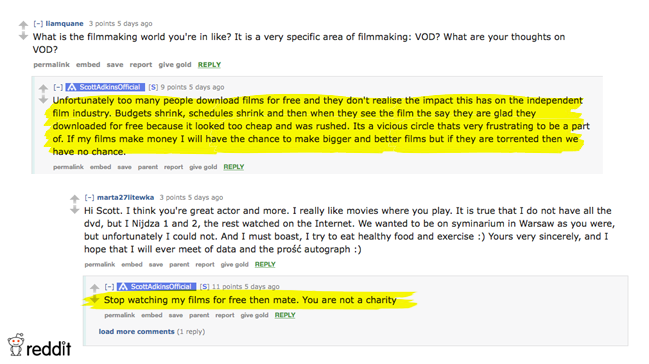The height and width of the screenshot is (364, 649).
Task: Open marta27litewka's user profile
Action: pos(125,198)
